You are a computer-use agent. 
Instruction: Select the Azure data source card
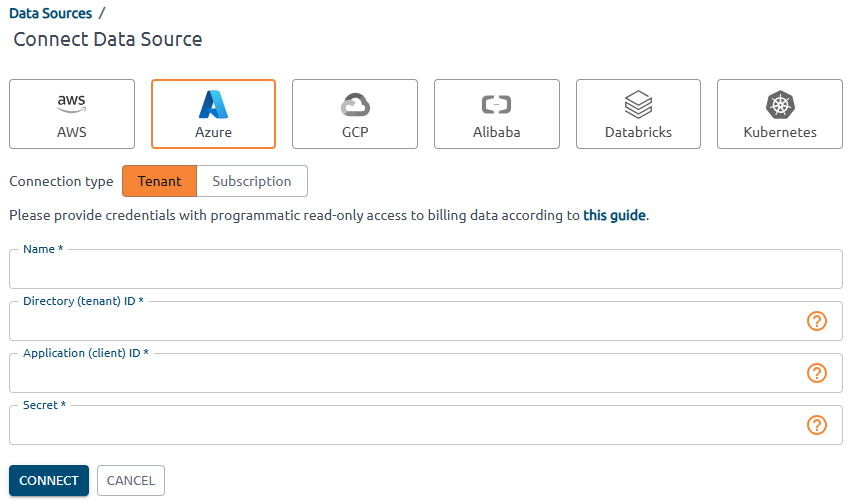point(213,114)
